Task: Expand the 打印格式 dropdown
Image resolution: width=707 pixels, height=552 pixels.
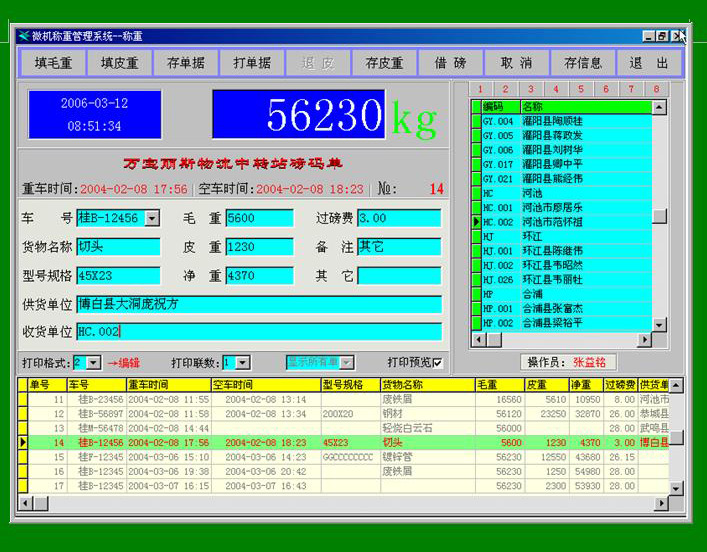Action: (94, 362)
